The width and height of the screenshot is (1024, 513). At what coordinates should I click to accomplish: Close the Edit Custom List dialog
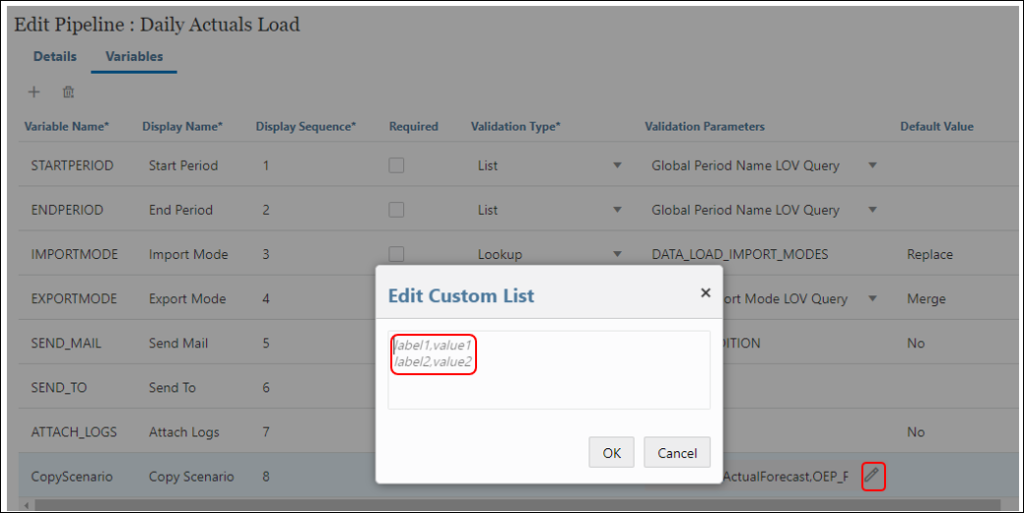pyautogui.click(x=705, y=293)
